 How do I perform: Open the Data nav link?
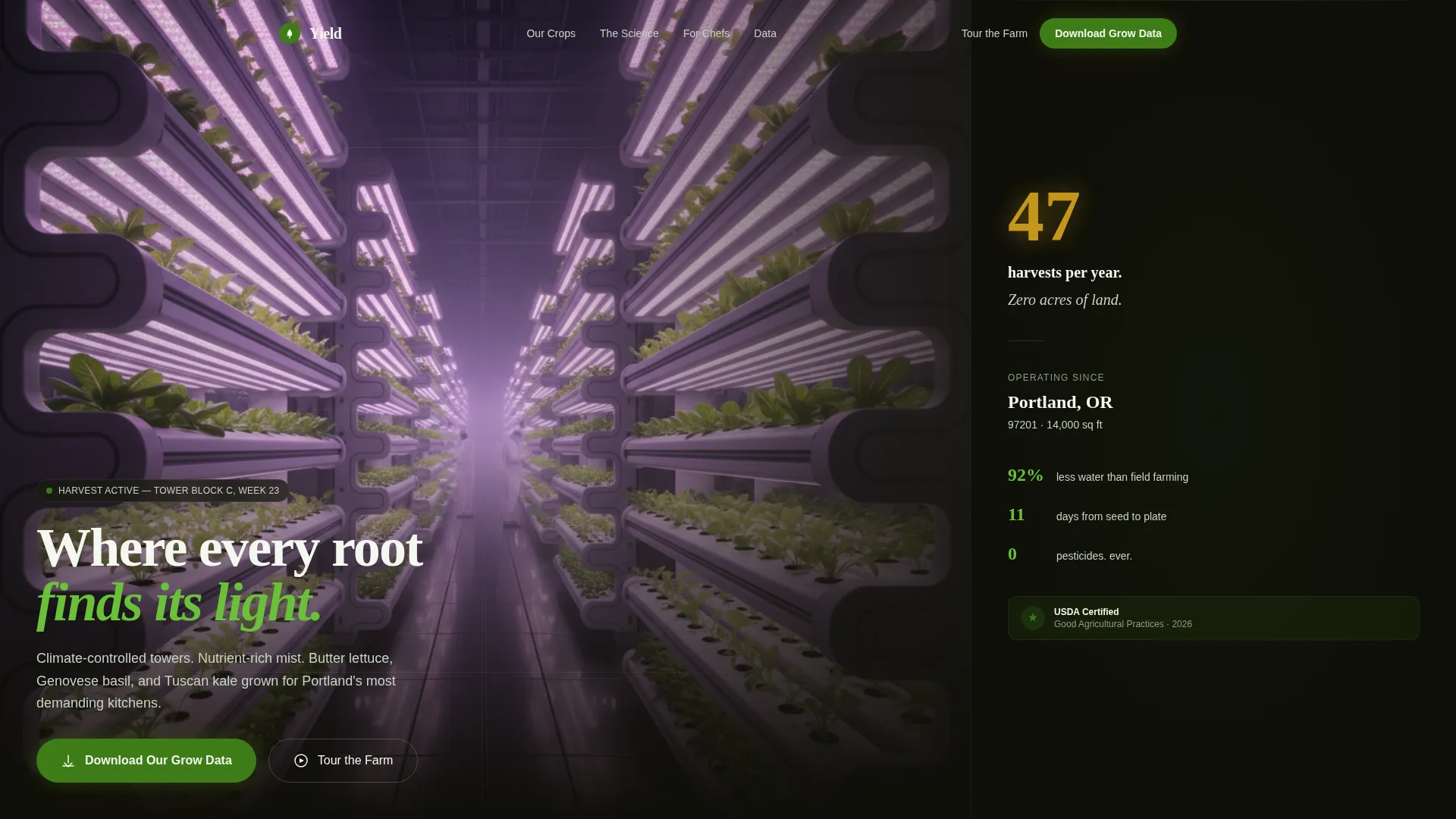pos(764,33)
